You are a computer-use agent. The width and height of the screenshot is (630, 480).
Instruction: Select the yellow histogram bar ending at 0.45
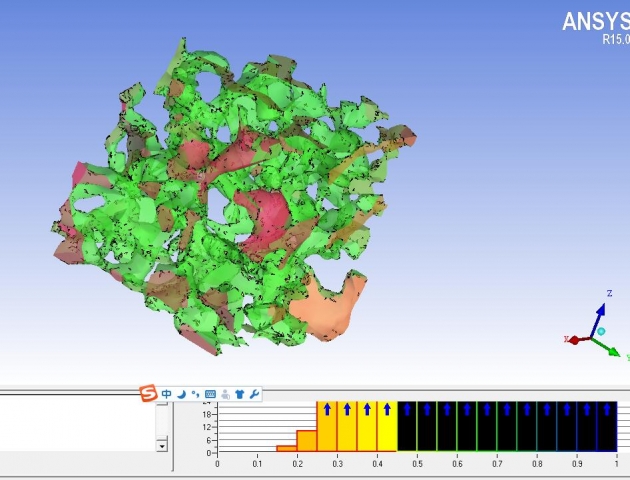[x=387, y=427]
